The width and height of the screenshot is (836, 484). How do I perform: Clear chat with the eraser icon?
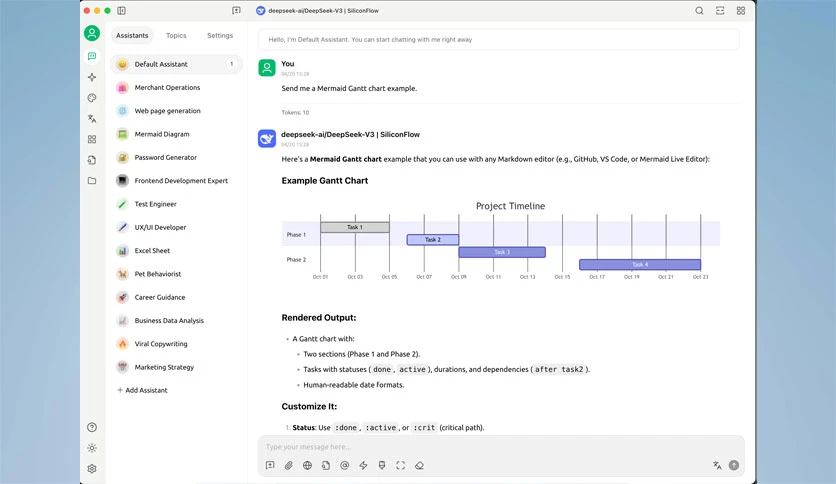click(420, 465)
